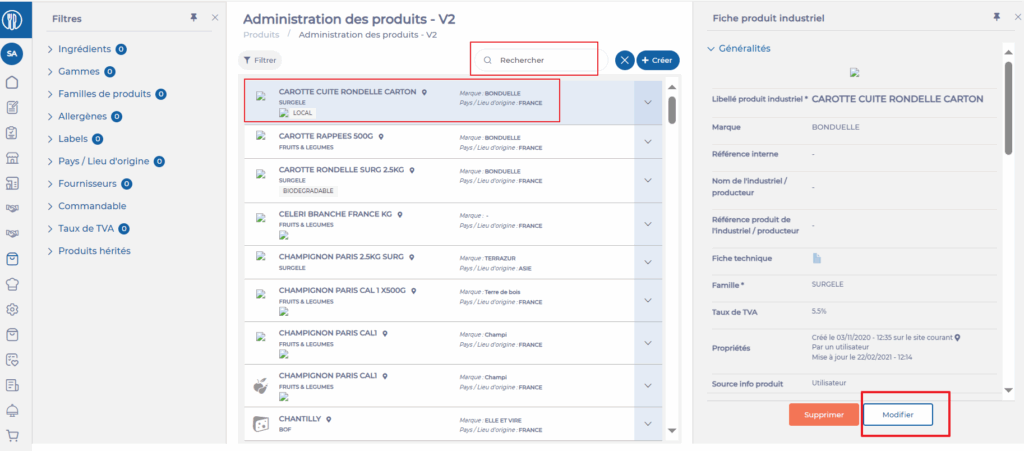Click the home icon in left sidebar
Screen dimensions: 1024x451
(13, 81)
